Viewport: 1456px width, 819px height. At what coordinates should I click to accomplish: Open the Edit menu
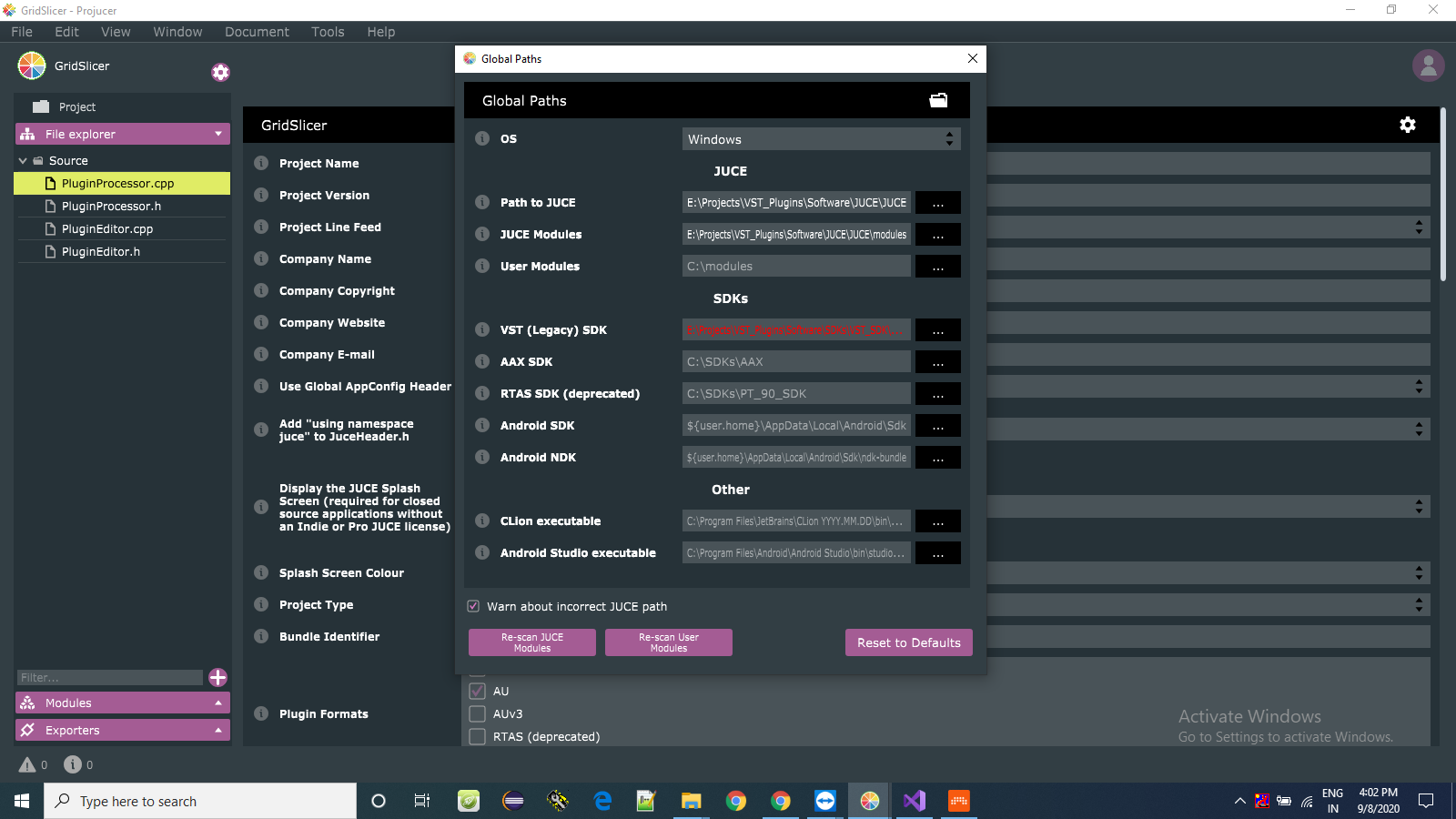(x=66, y=32)
